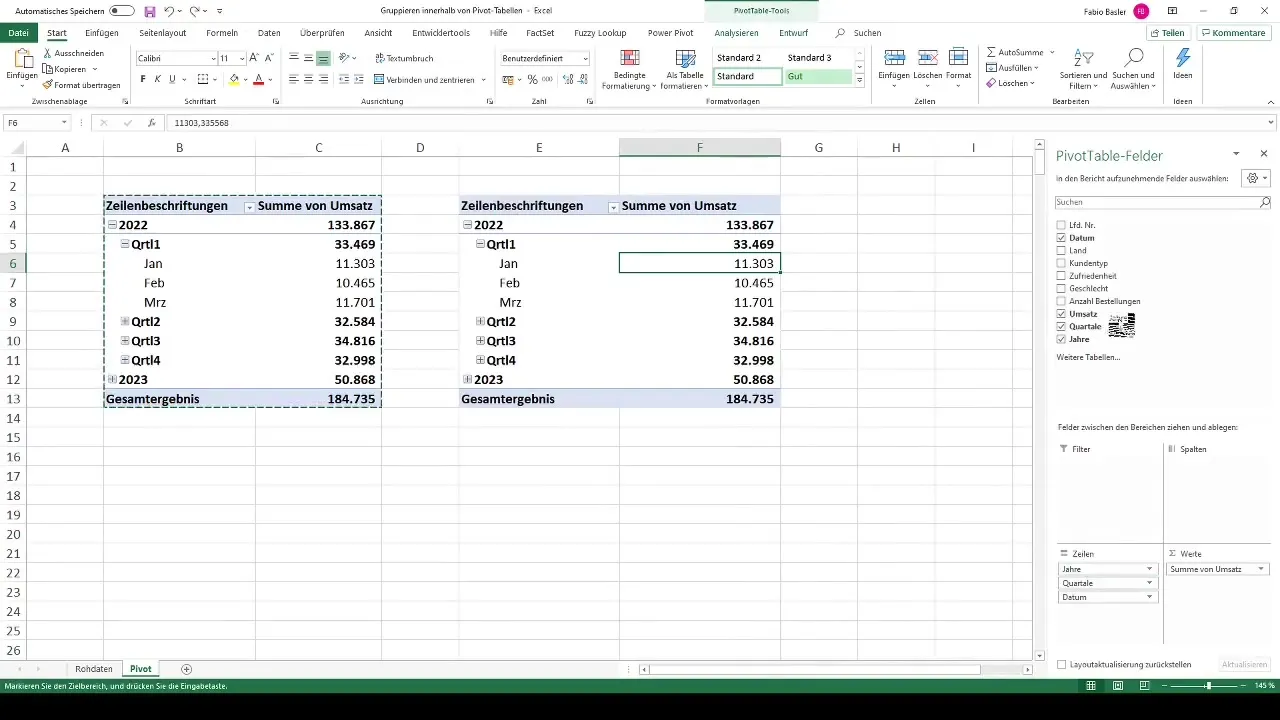The height and width of the screenshot is (720, 1280).
Task: Open Als Tabelle formatieren icon
Action: 685,58
